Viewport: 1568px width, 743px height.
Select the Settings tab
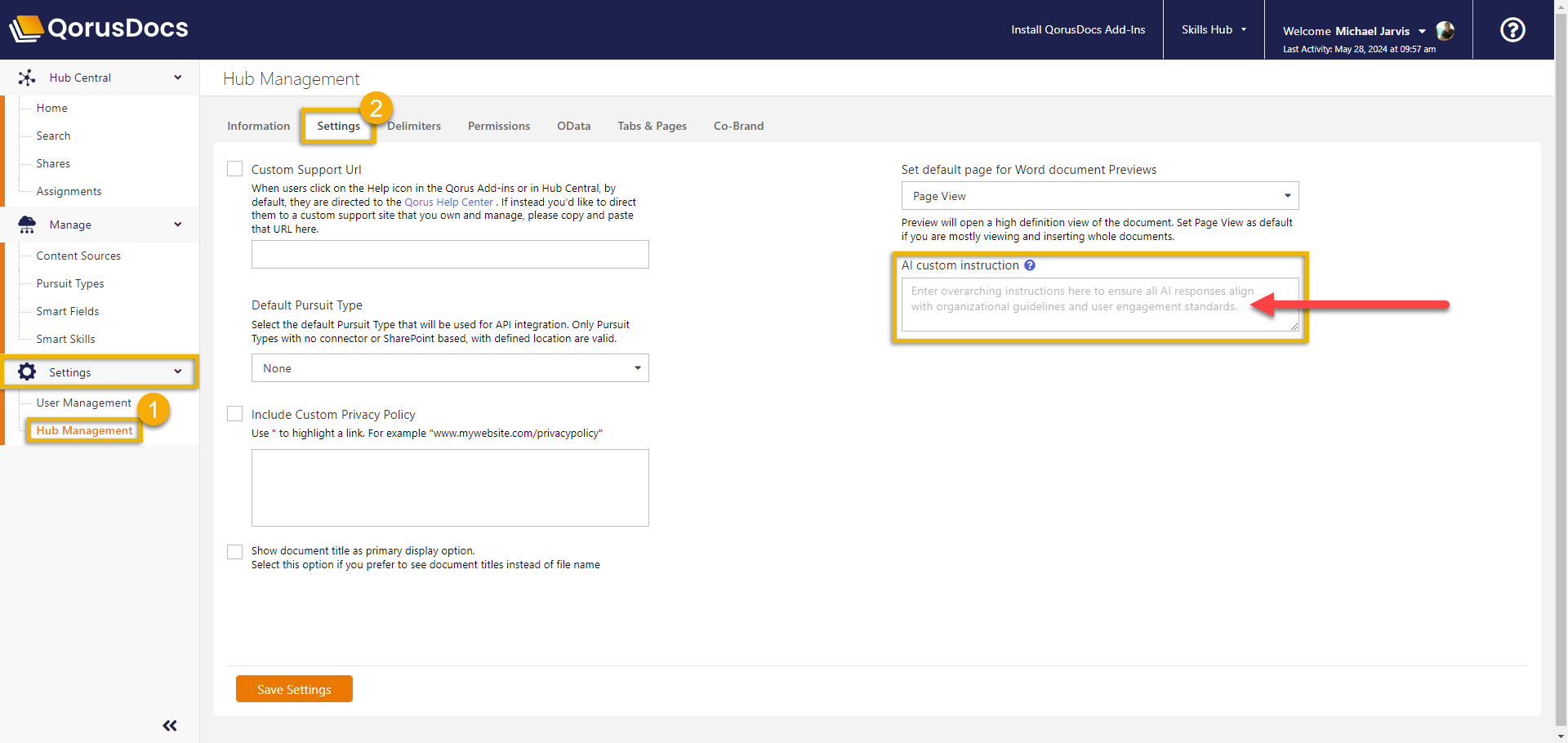coord(338,126)
